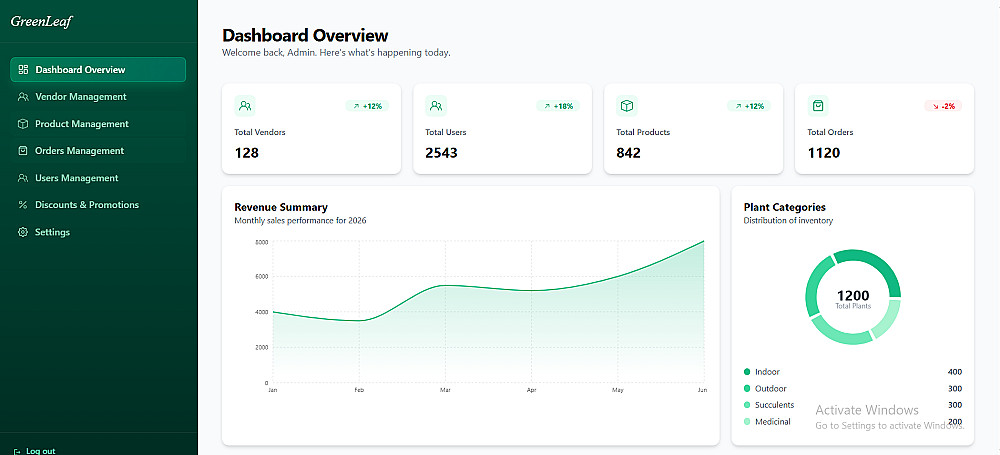Click the revenue line peak at Jun
The image size is (1000, 455).
tap(703, 241)
